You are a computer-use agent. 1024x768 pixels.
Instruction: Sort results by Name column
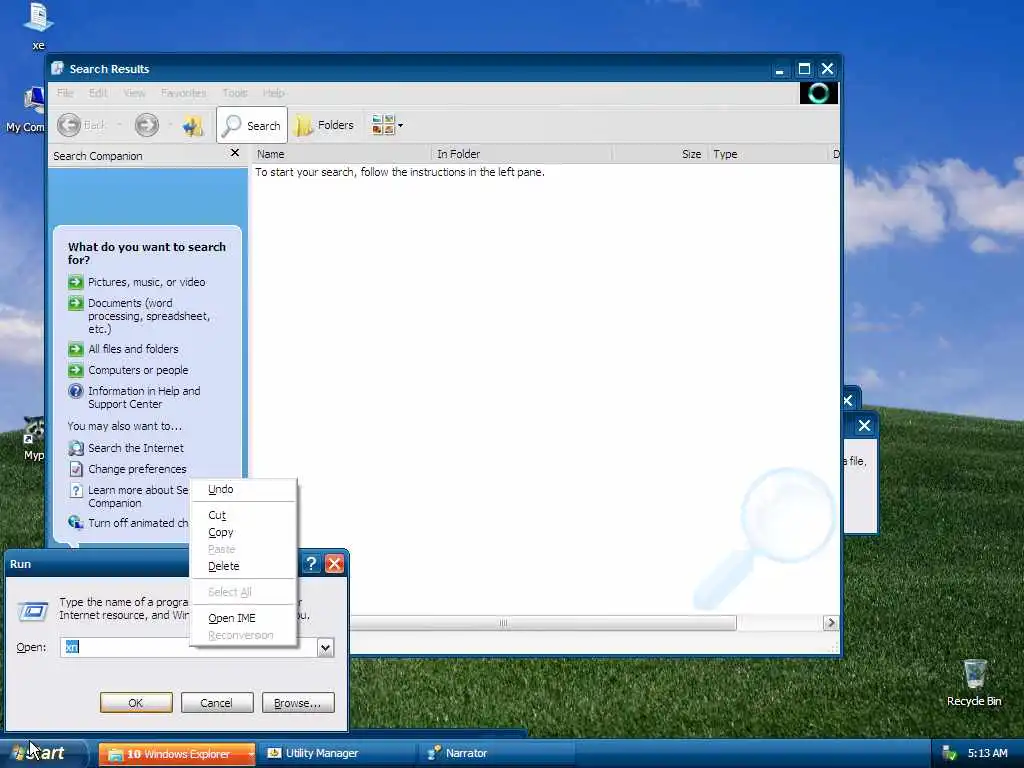click(341, 154)
